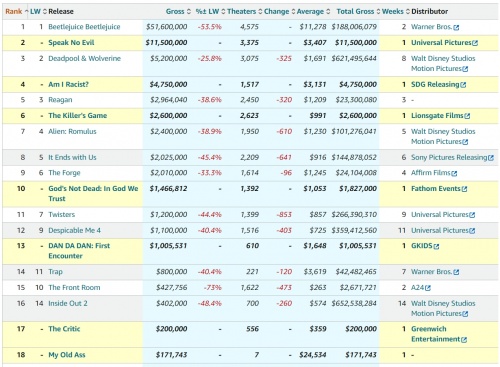Sort by Total Gross column header

pyautogui.click(x=355, y=11)
